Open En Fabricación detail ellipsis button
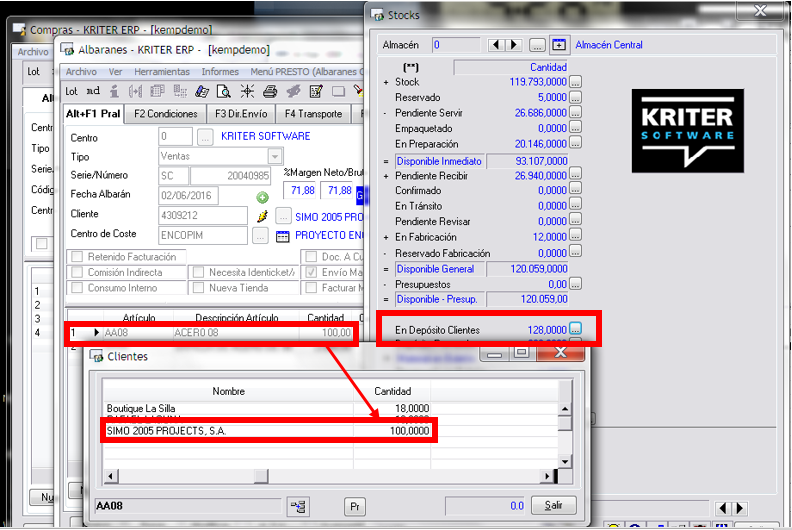This screenshot has width=792, height=530. click(575, 235)
